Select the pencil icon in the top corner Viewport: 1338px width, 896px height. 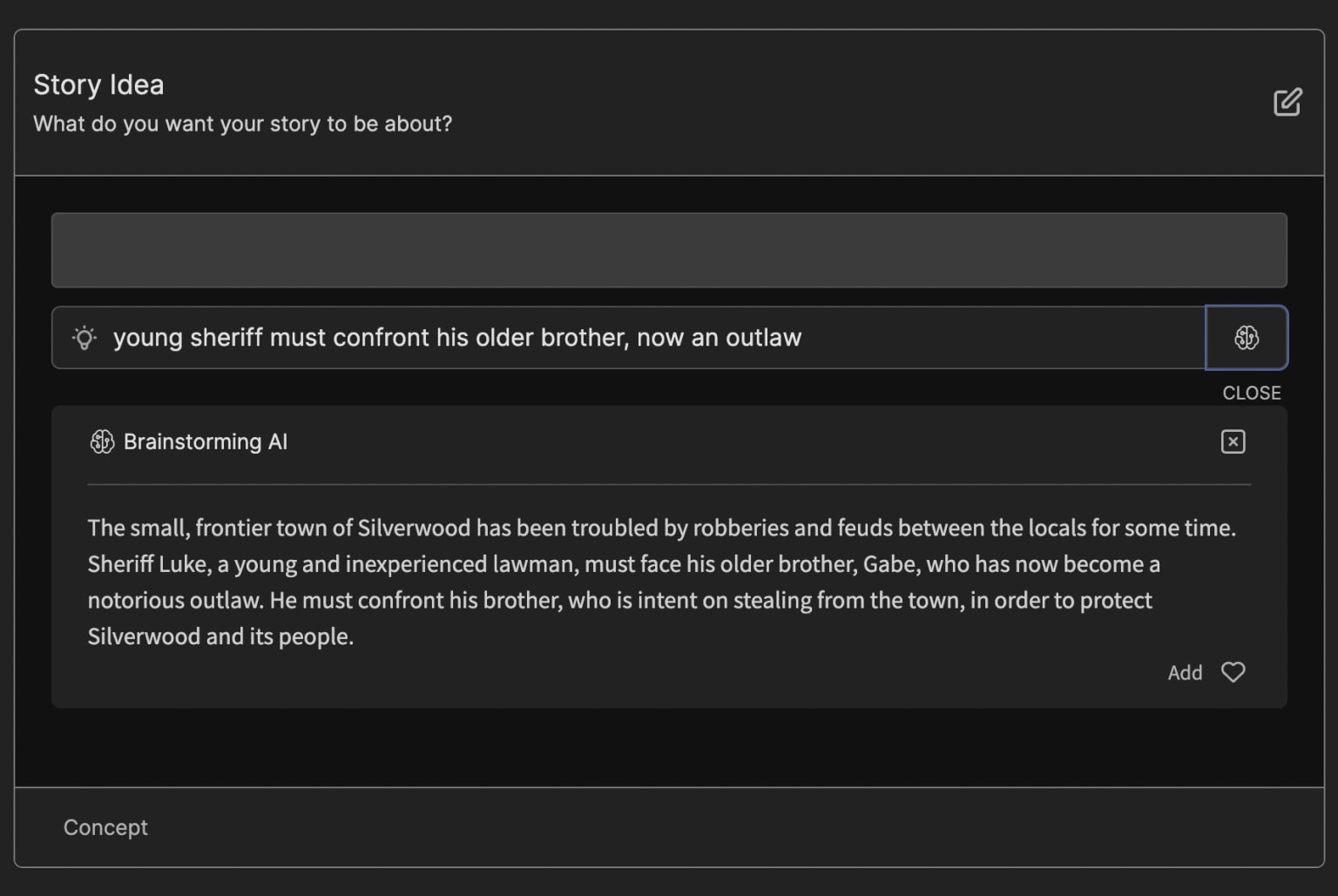tap(1287, 102)
